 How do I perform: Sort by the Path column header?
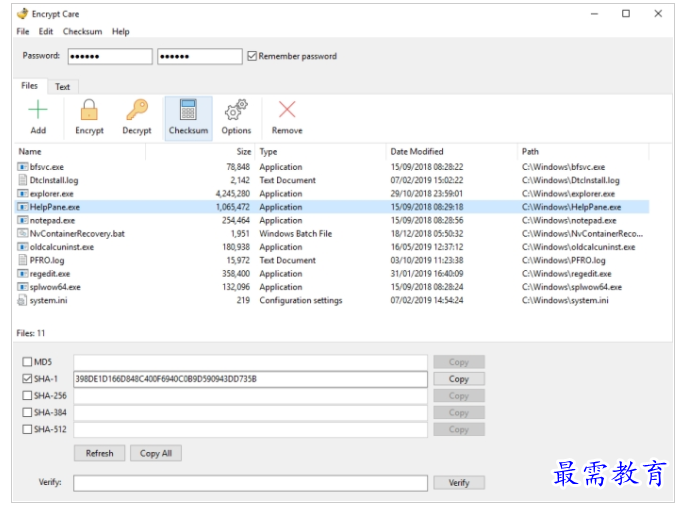pyautogui.click(x=583, y=152)
